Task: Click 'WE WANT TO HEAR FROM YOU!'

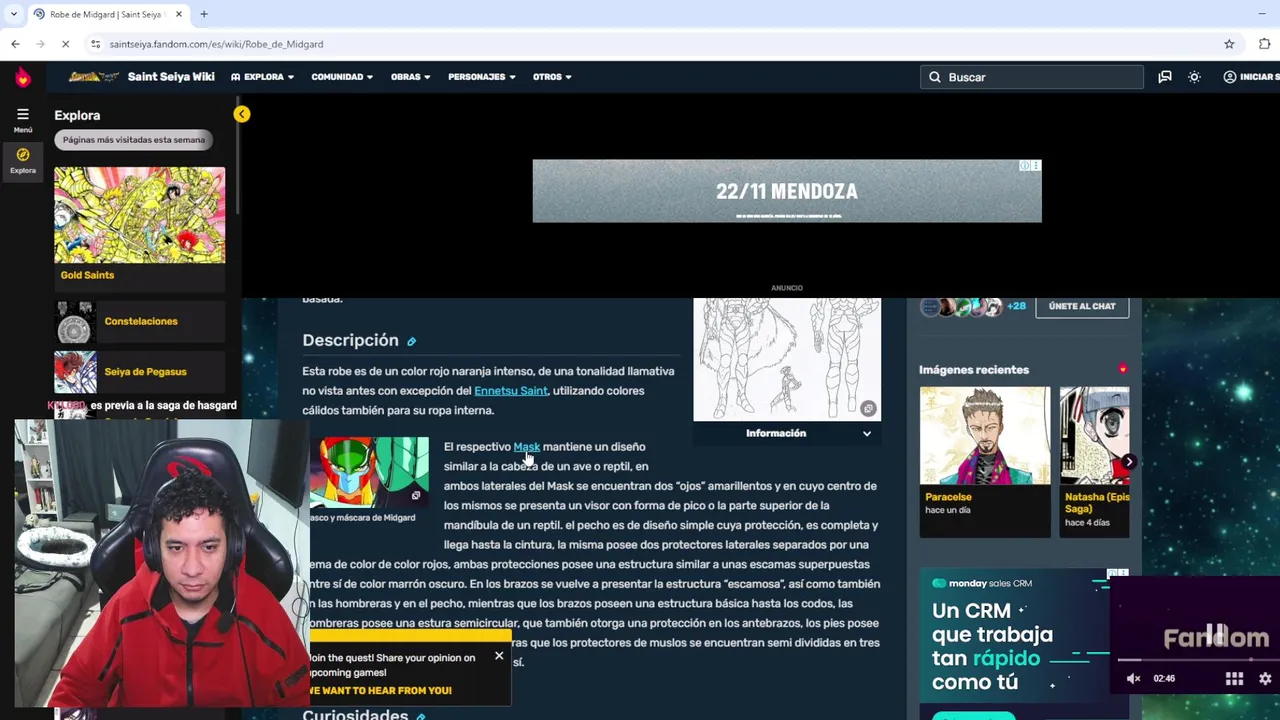Action: tap(381, 691)
